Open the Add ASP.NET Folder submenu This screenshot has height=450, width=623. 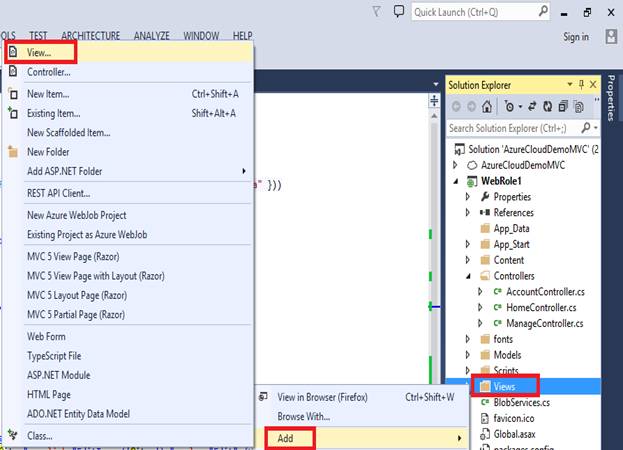click(128, 171)
